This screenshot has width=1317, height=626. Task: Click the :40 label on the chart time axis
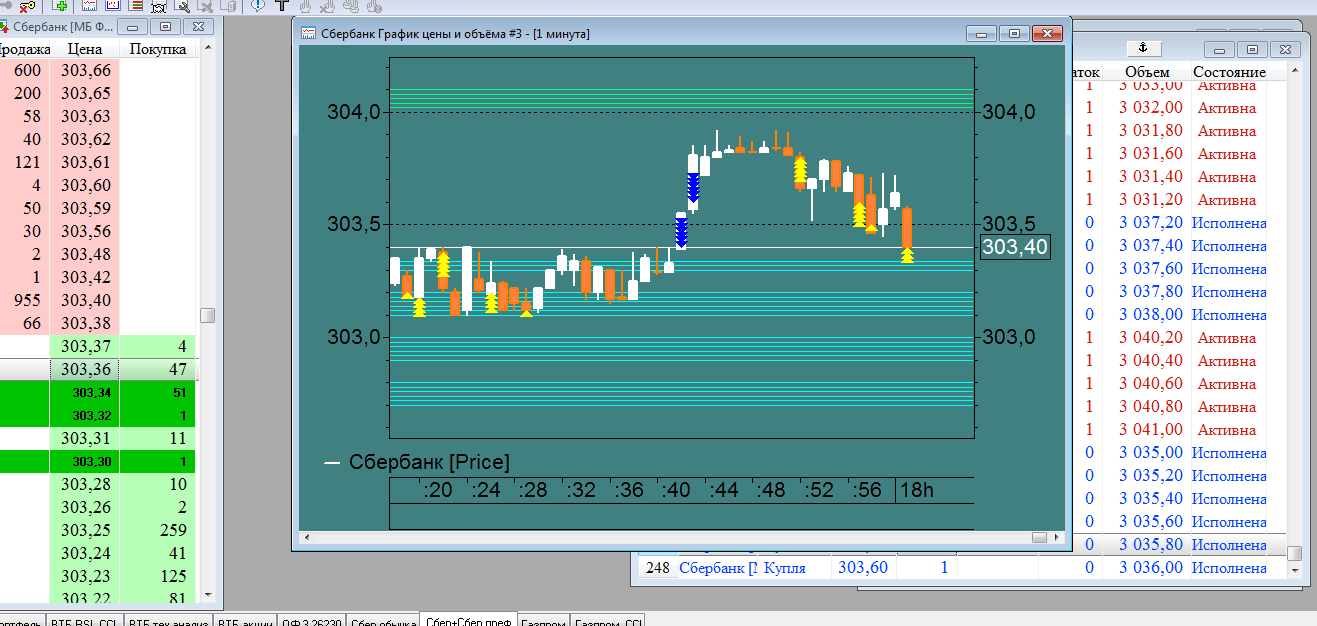point(677,490)
